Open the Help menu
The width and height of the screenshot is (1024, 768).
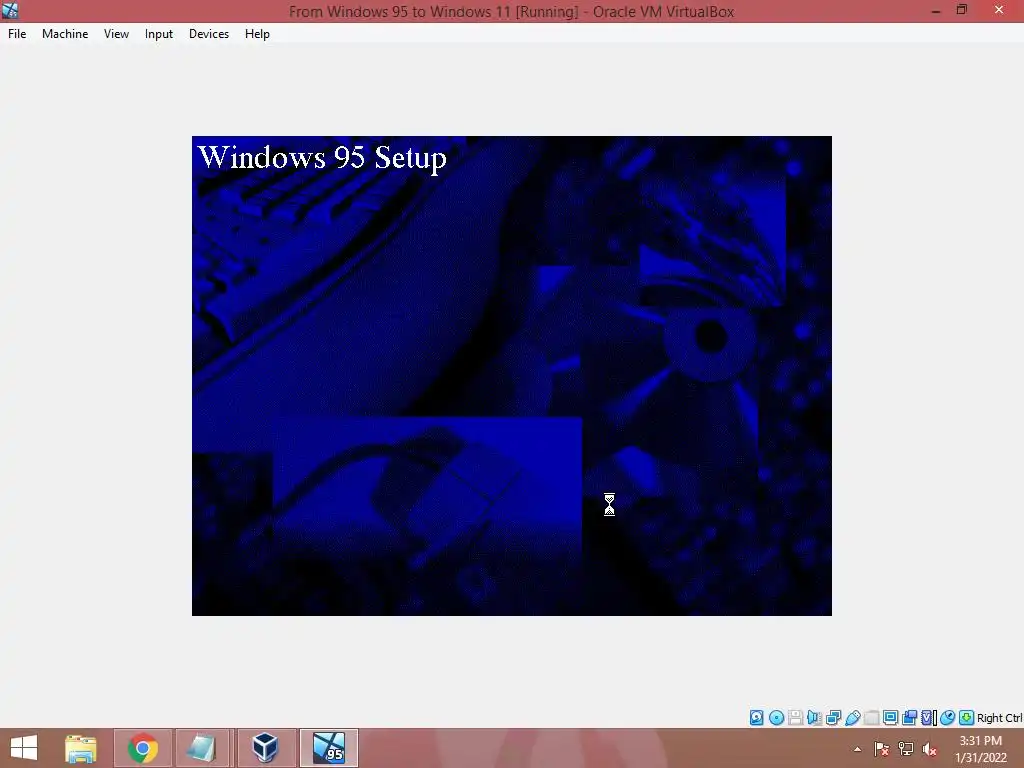[257, 34]
